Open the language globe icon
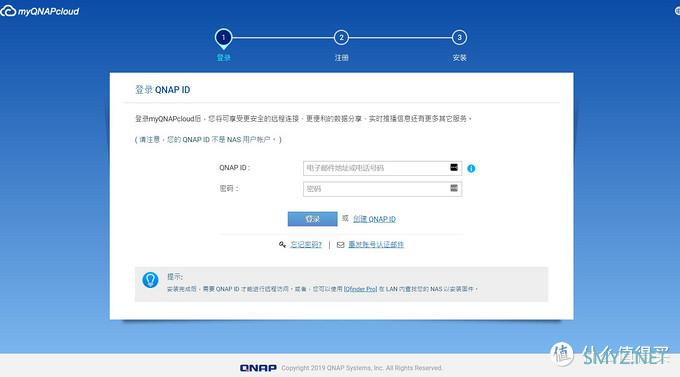 pyautogui.click(x=677, y=11)
